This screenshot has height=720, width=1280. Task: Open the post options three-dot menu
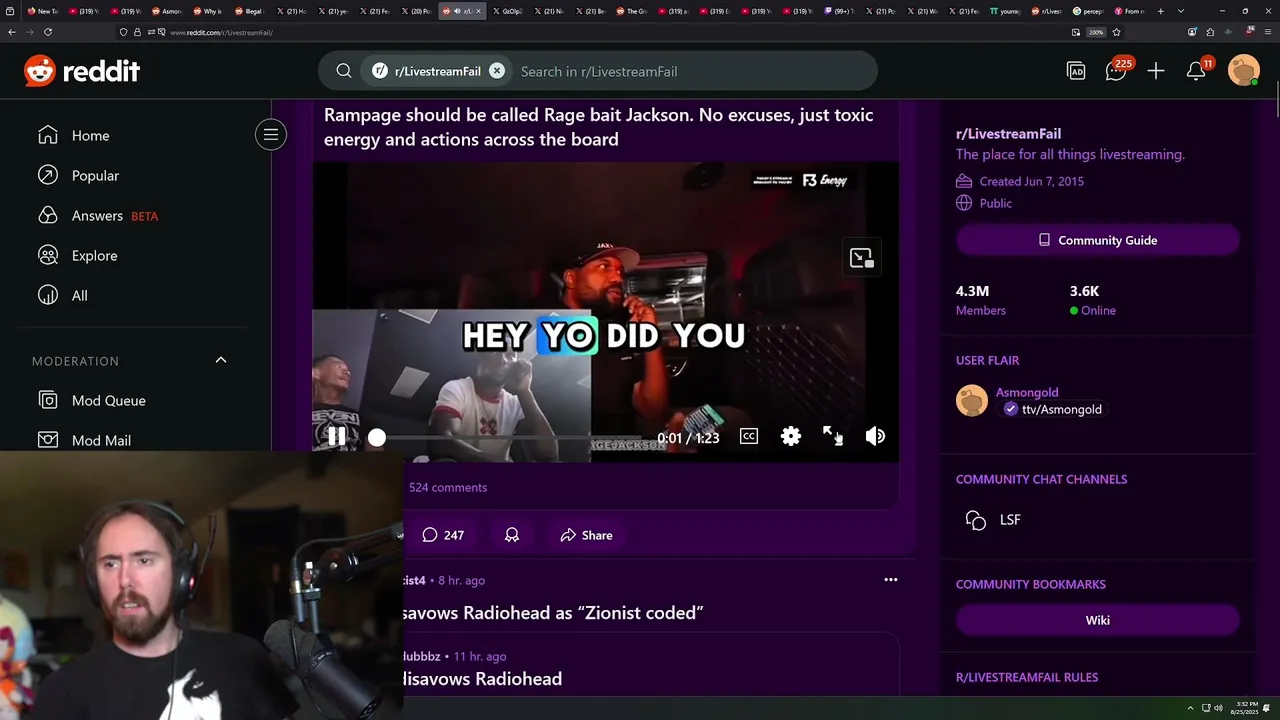(890, 580)
